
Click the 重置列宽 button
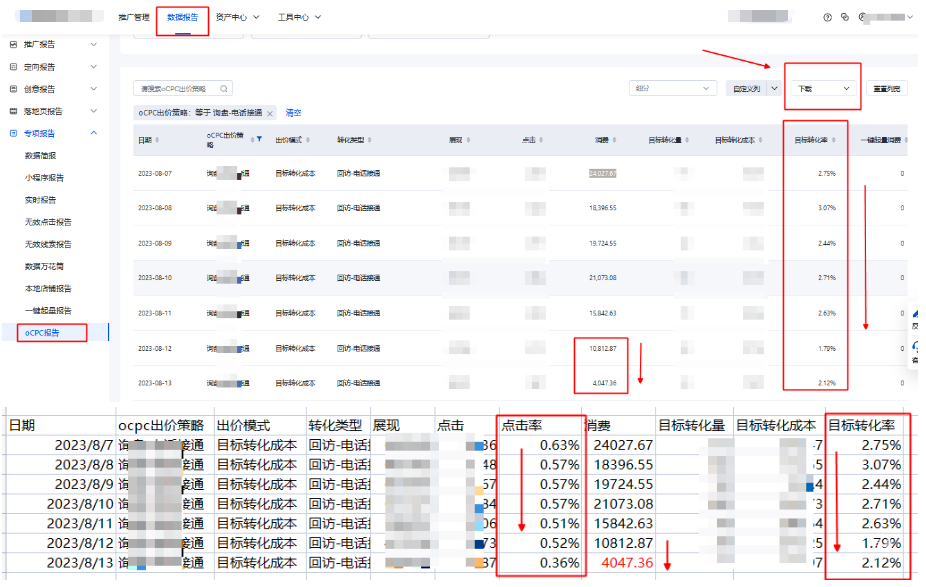pyautogui.click(x=886, y=89)
